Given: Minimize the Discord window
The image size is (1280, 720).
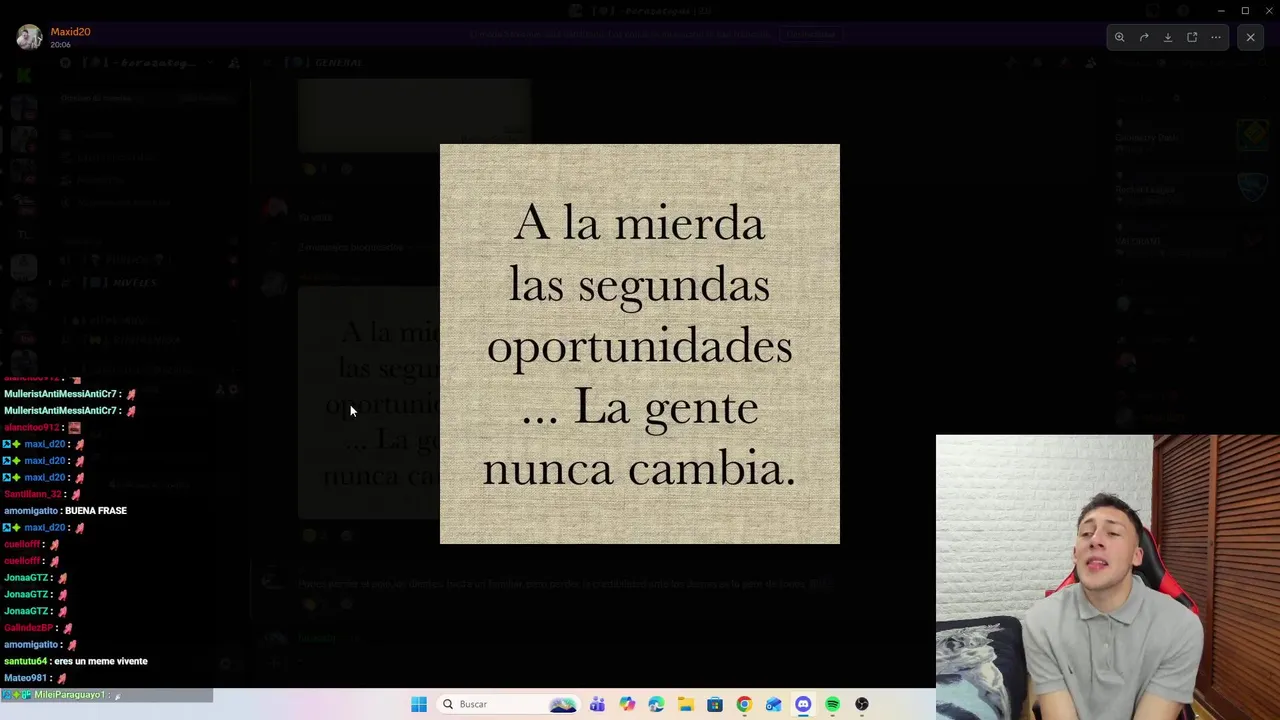Looking at the screenshot, I should [x=1221, y=11].
